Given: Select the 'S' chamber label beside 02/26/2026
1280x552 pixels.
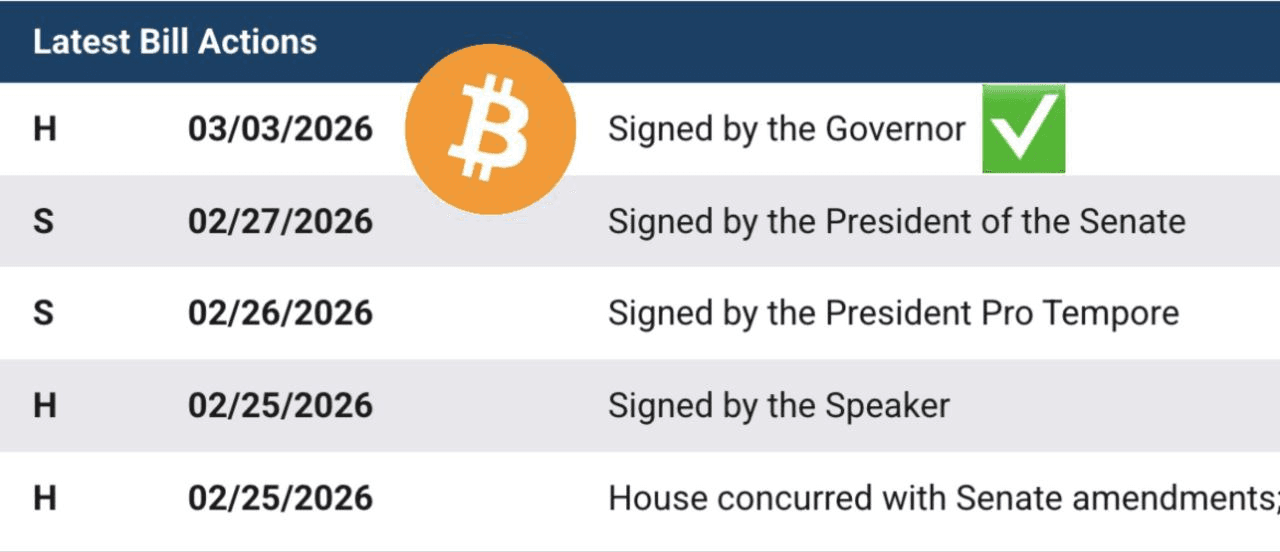Looking at the screenshot, I should [43, 313].
